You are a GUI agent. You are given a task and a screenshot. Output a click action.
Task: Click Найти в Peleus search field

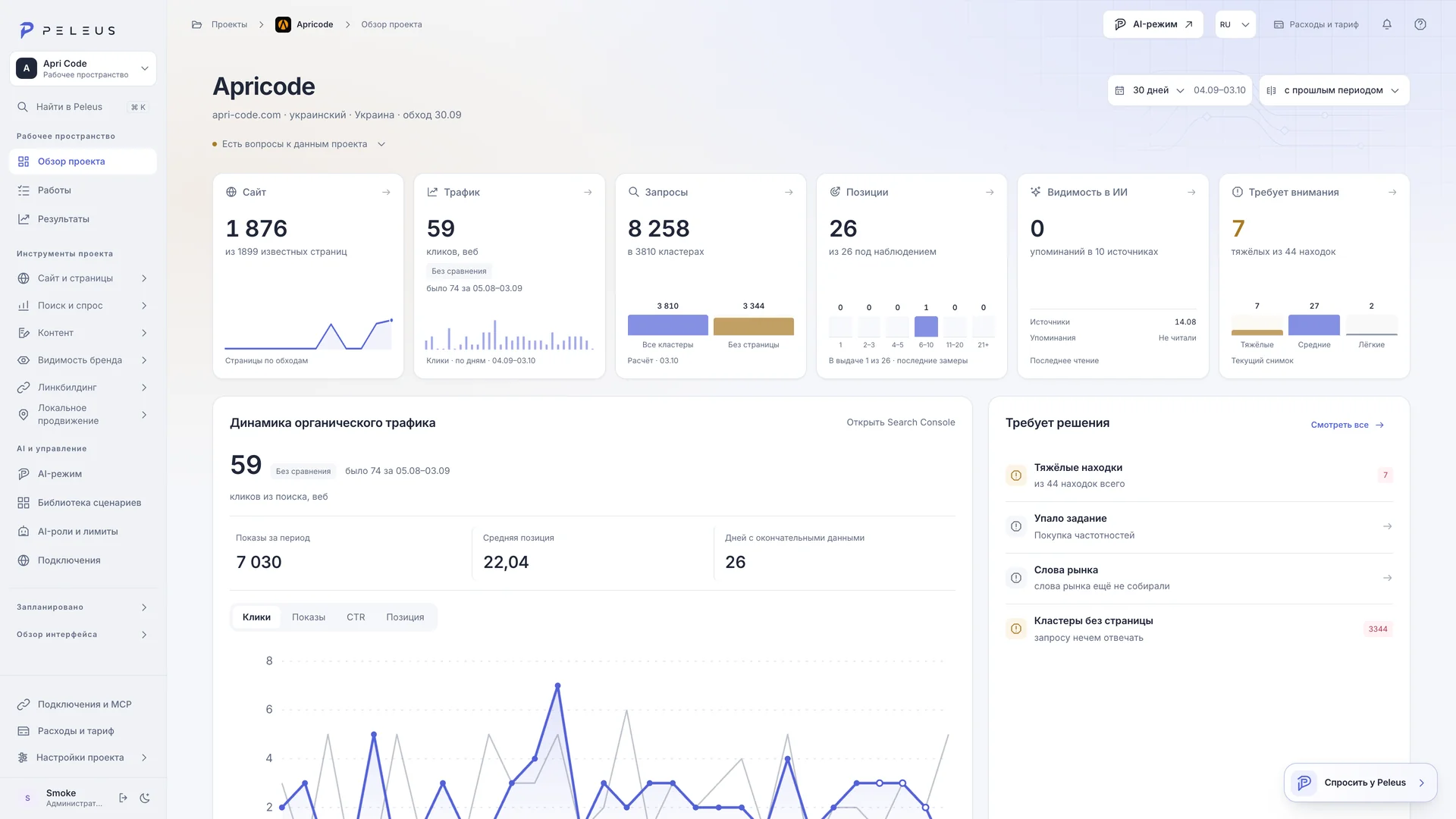point(83,107)
